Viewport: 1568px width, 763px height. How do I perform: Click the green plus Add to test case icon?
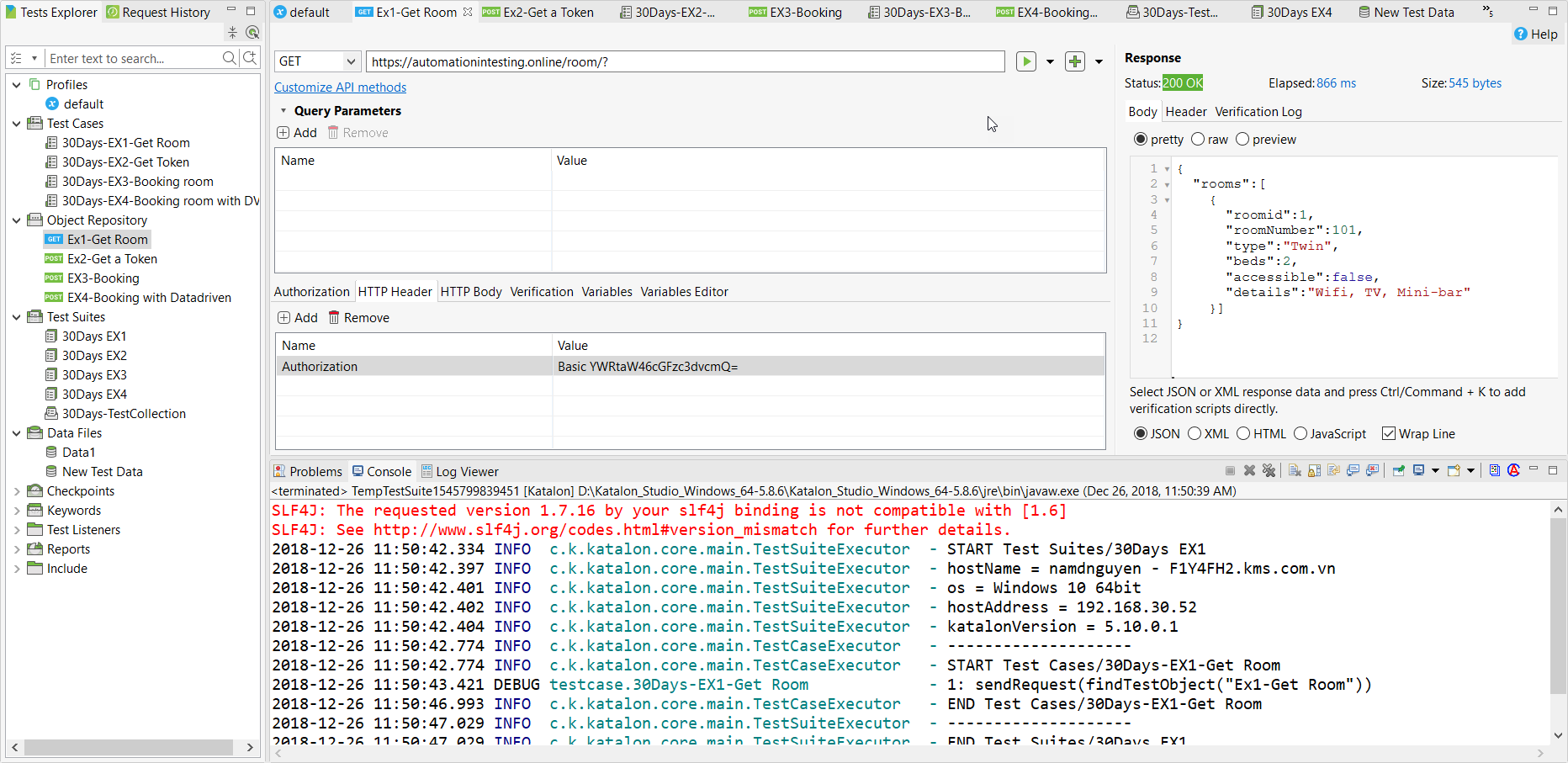1074,61
